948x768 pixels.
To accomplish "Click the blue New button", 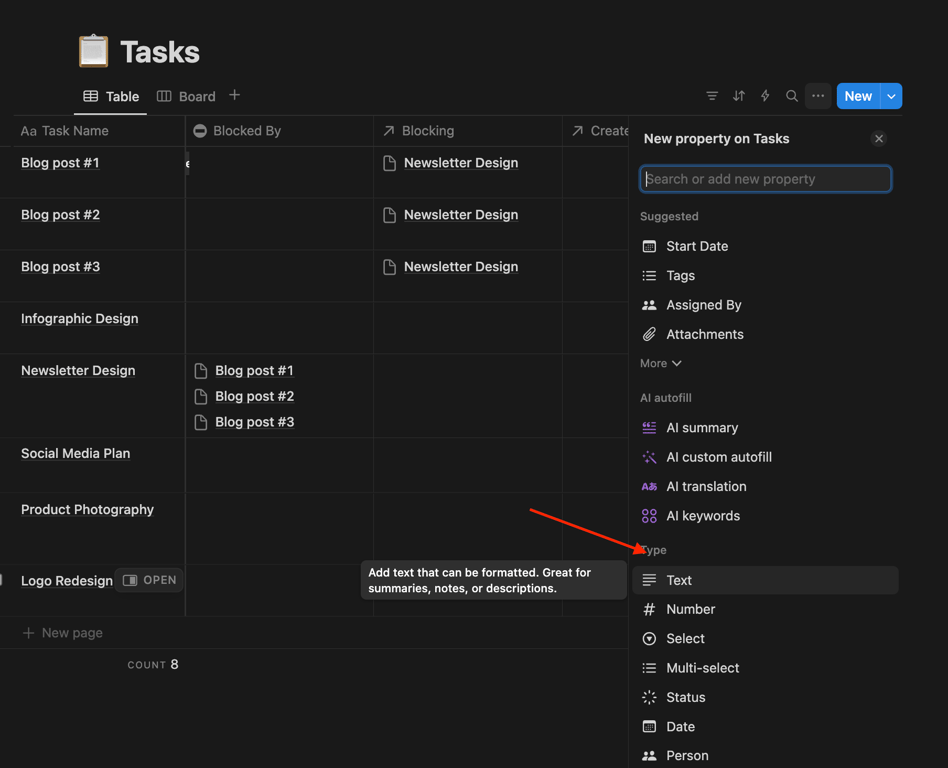I will point(857,96).
